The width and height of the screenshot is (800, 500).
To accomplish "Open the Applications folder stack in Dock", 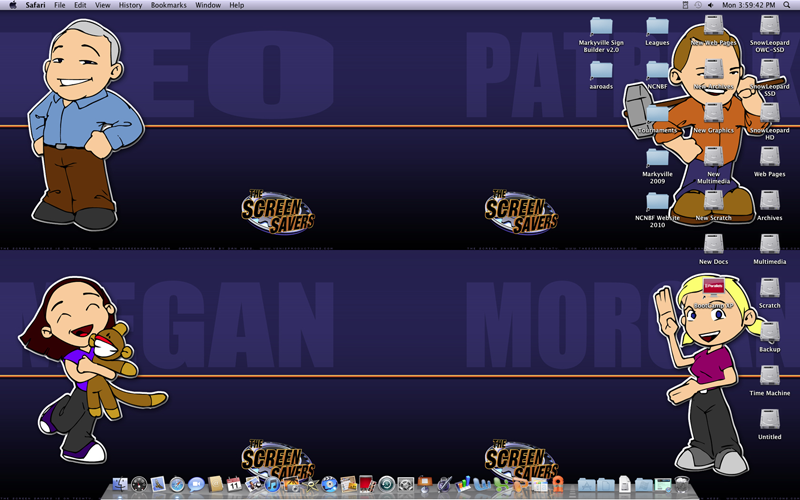I will click(x=586, y=485).
